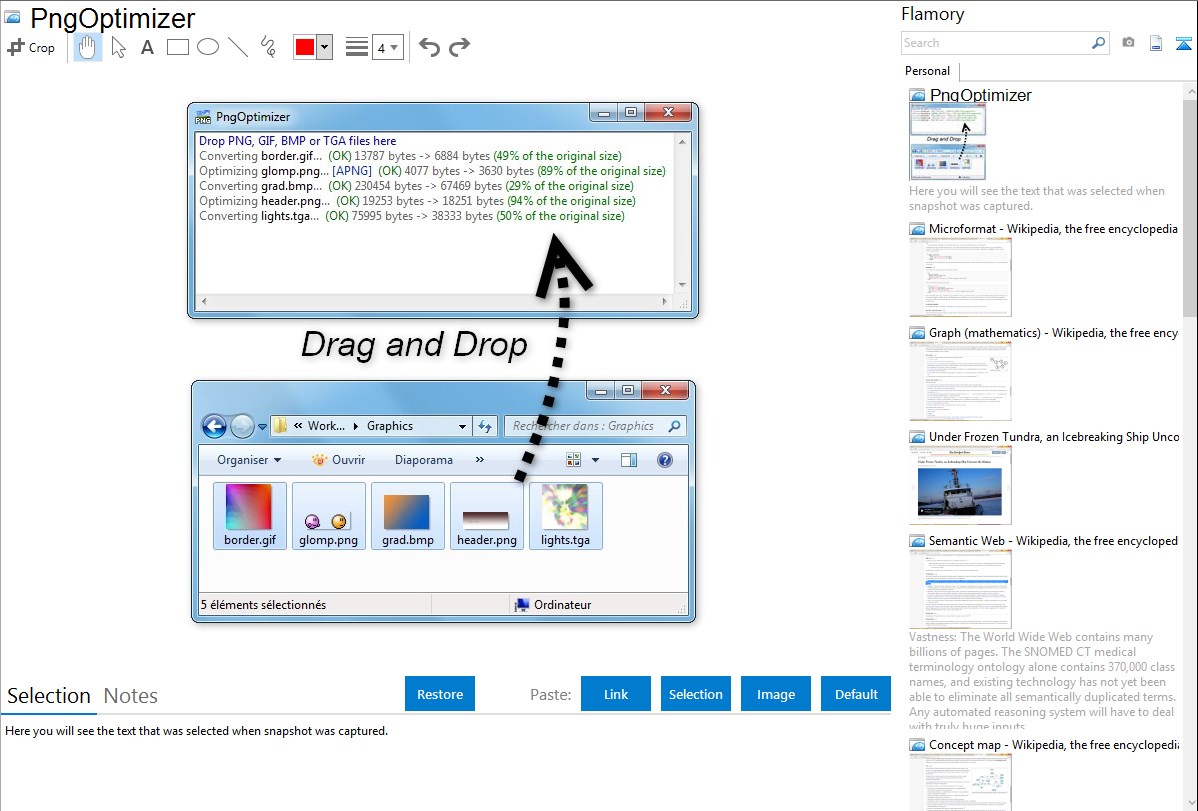This screenshot has height=811, width=1198.
Task: Undo the last annotation
Action: pyautogui.click(x=429, y=47)
